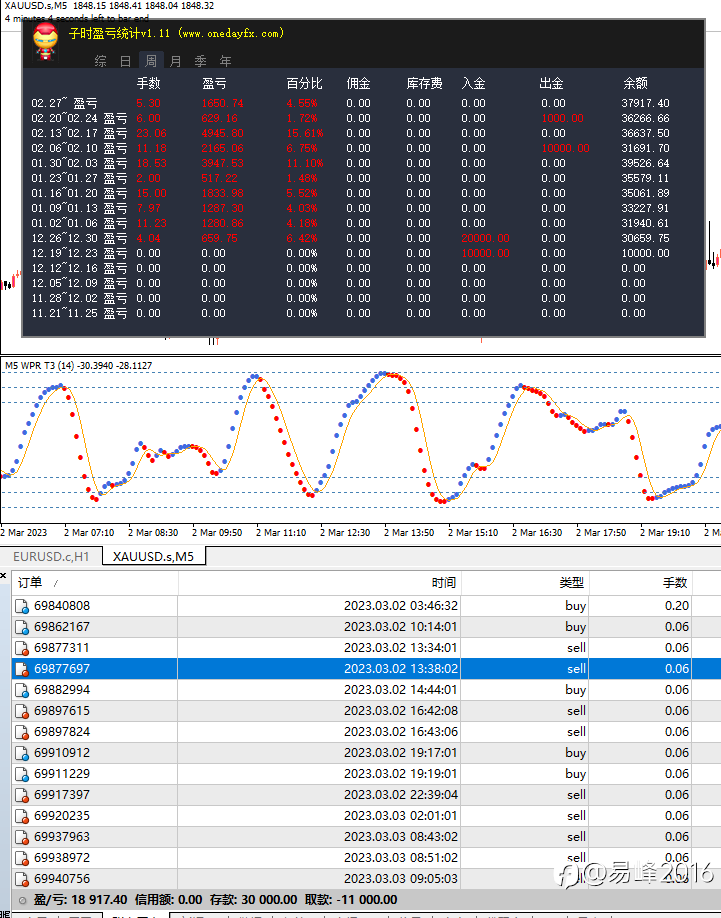Click the 盈/亏: 18 917.40 summary text
721x918 pixels.
[x=80, y=900]
